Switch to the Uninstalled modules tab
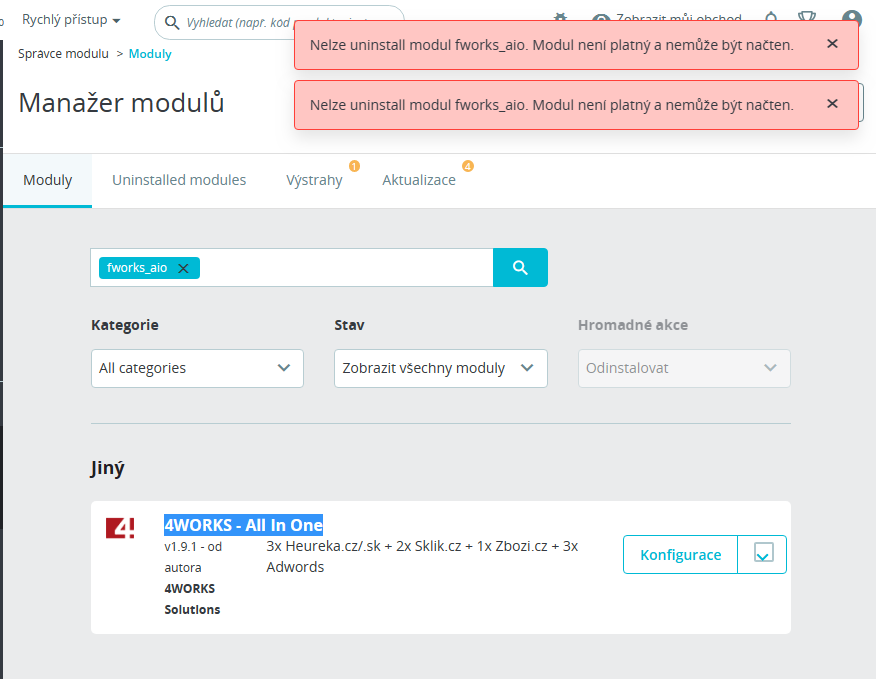This screenshot has height=679, width=876. (x=179, y=180)
